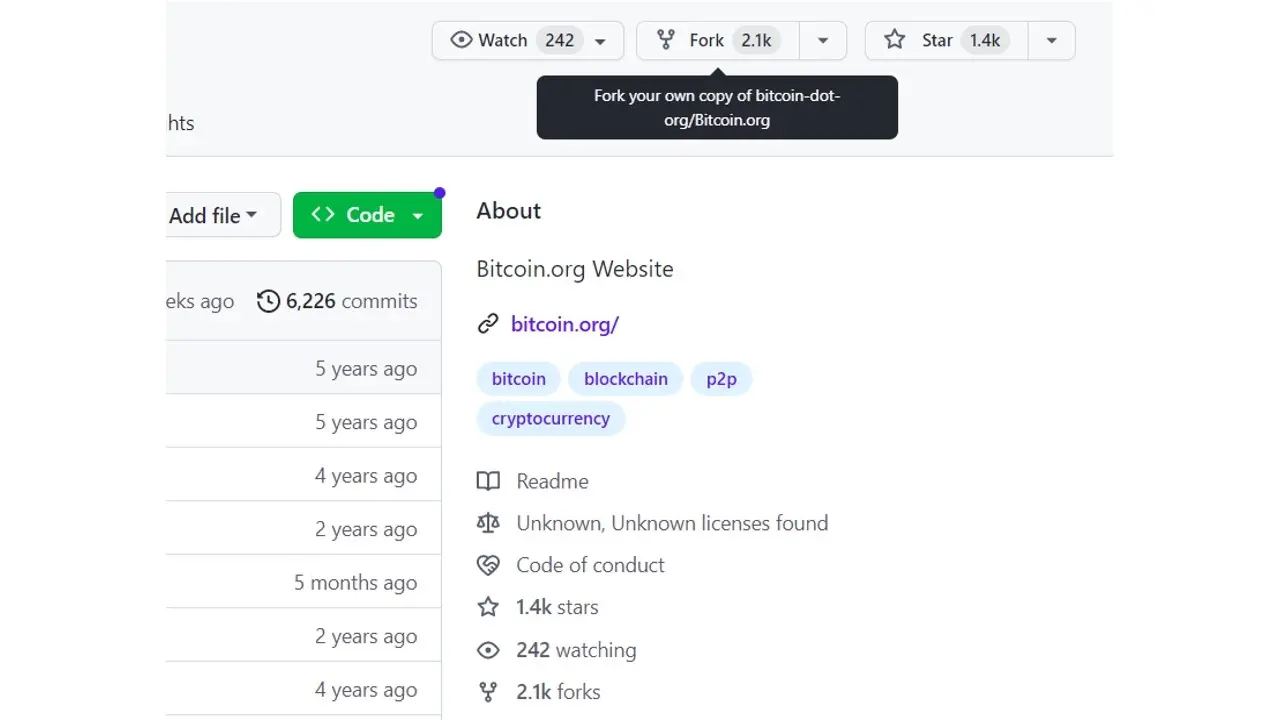
Task: Click the commits history clock icon
Action: pyautogui.click(x=268, y=301)
